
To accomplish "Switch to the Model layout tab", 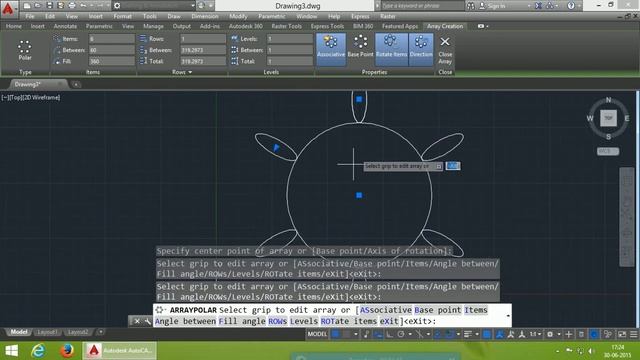I will pos(19,332).
